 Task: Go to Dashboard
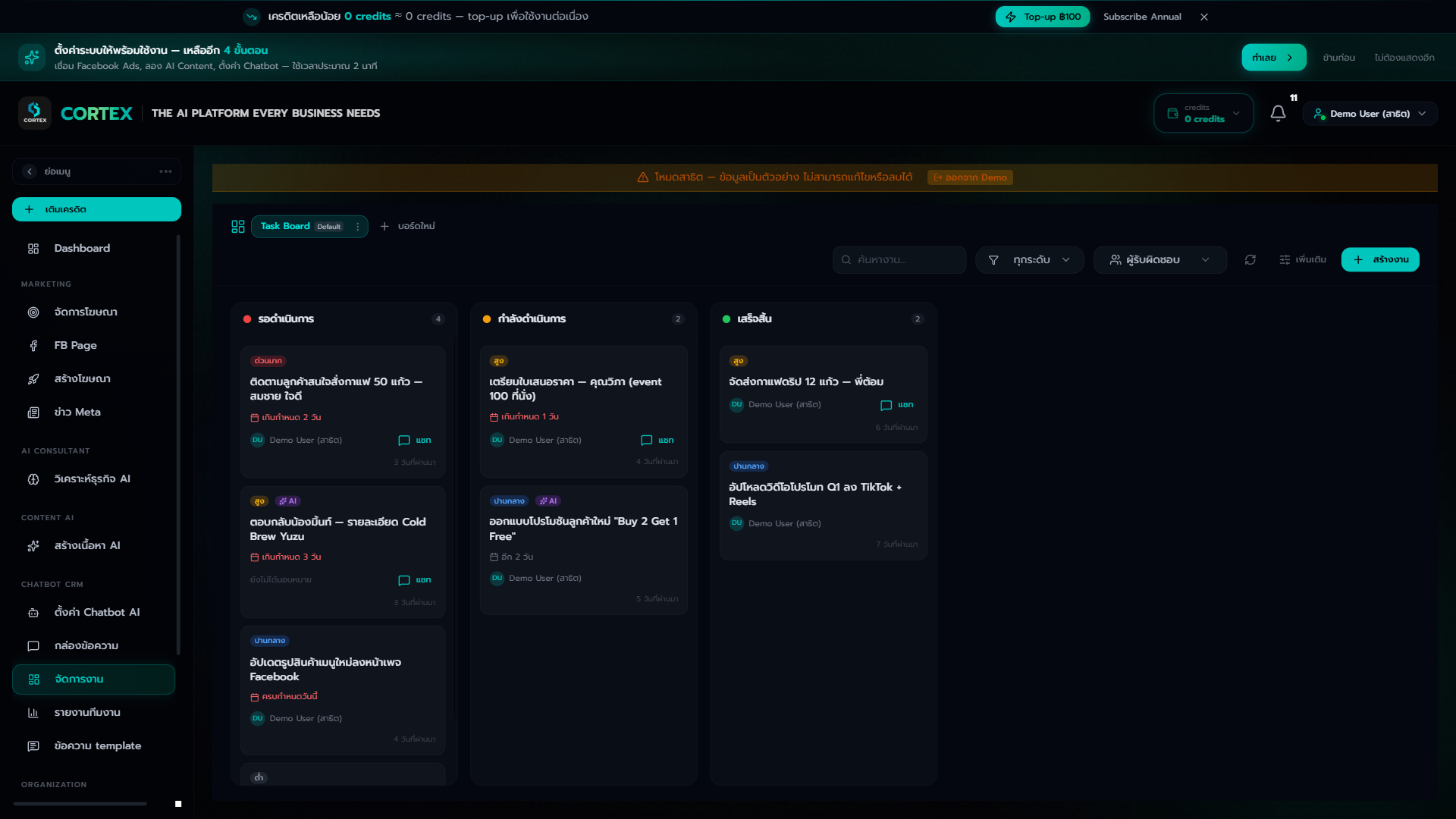93,249
